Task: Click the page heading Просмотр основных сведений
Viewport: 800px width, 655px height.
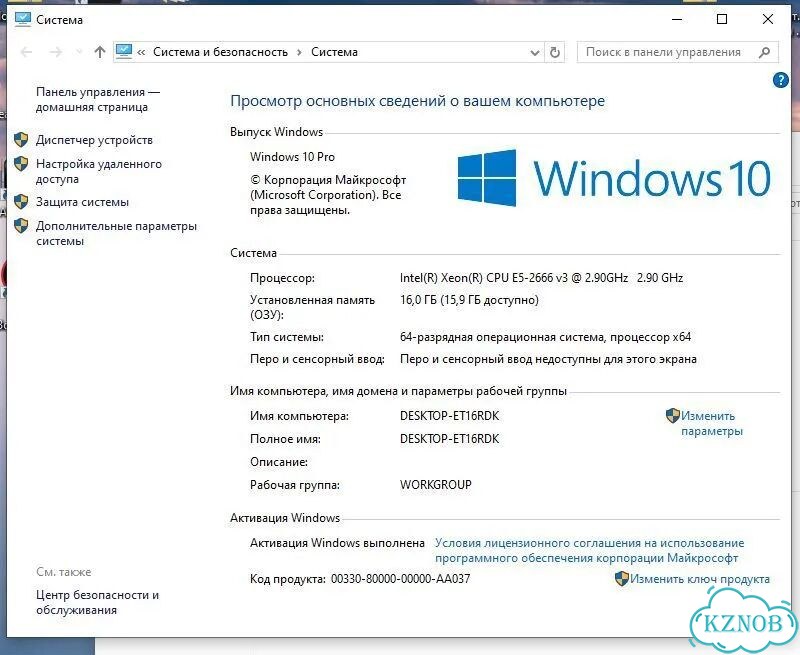Action: click(x=417, y=101)
